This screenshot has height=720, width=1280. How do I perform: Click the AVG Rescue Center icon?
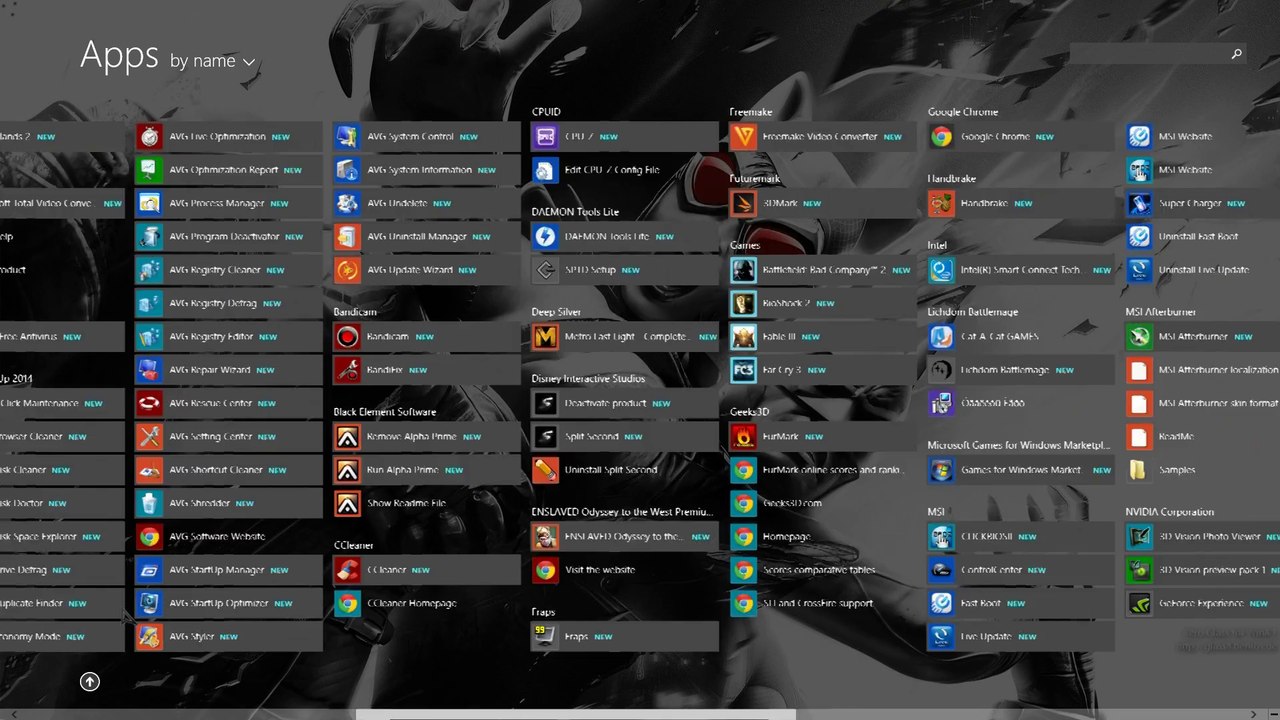click(x=149, y=404)
